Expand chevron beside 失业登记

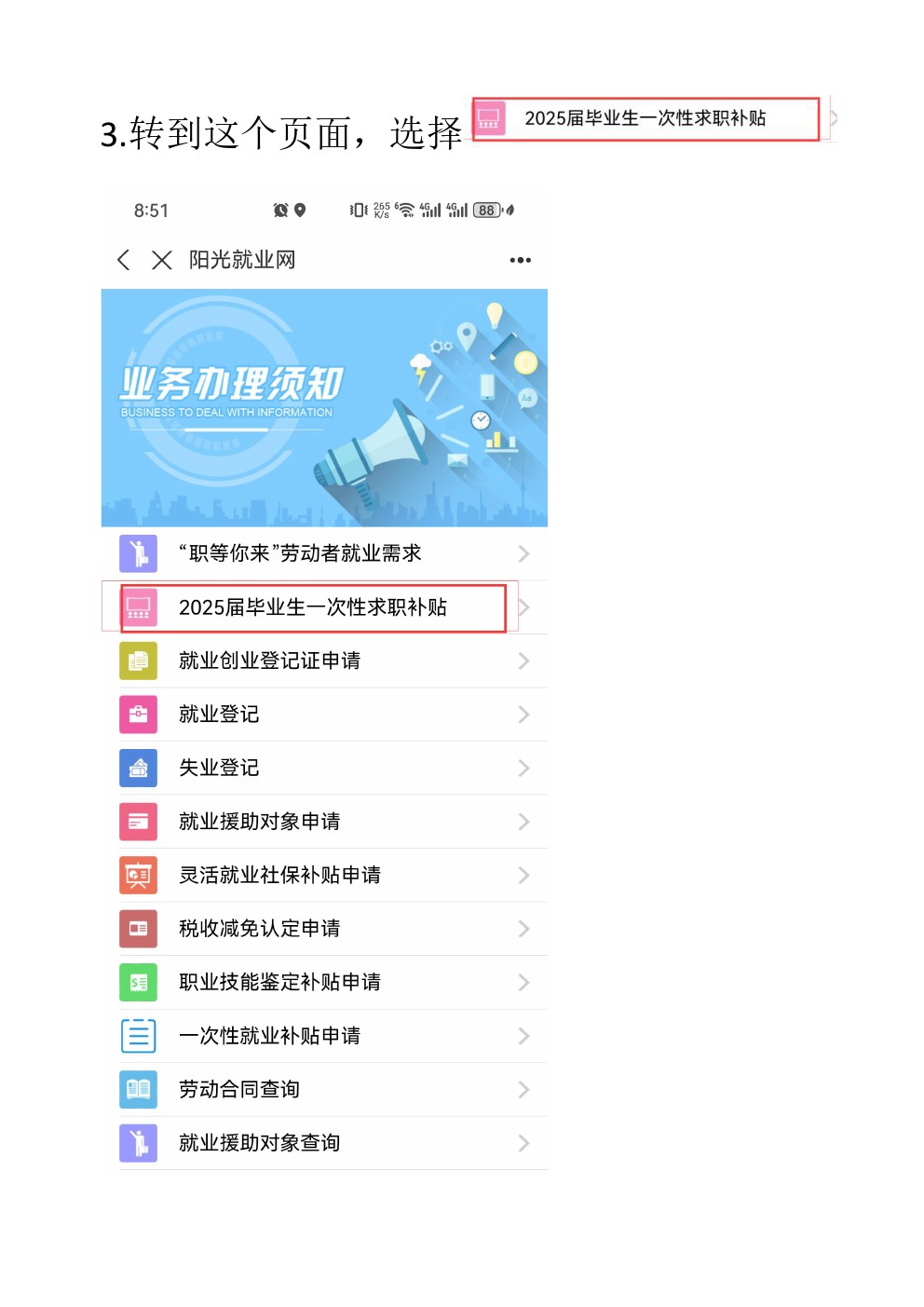click(523, 768)
